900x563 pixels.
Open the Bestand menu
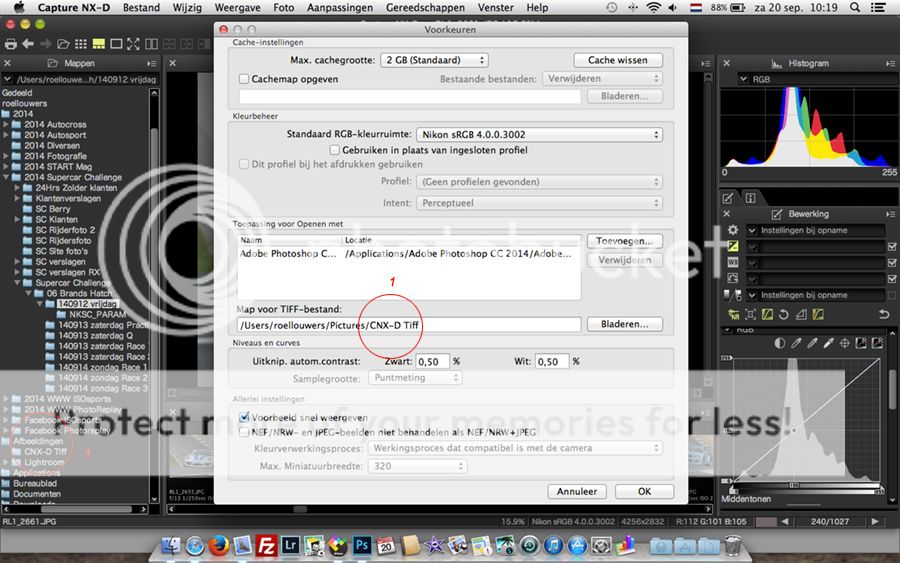pos(141,7)
